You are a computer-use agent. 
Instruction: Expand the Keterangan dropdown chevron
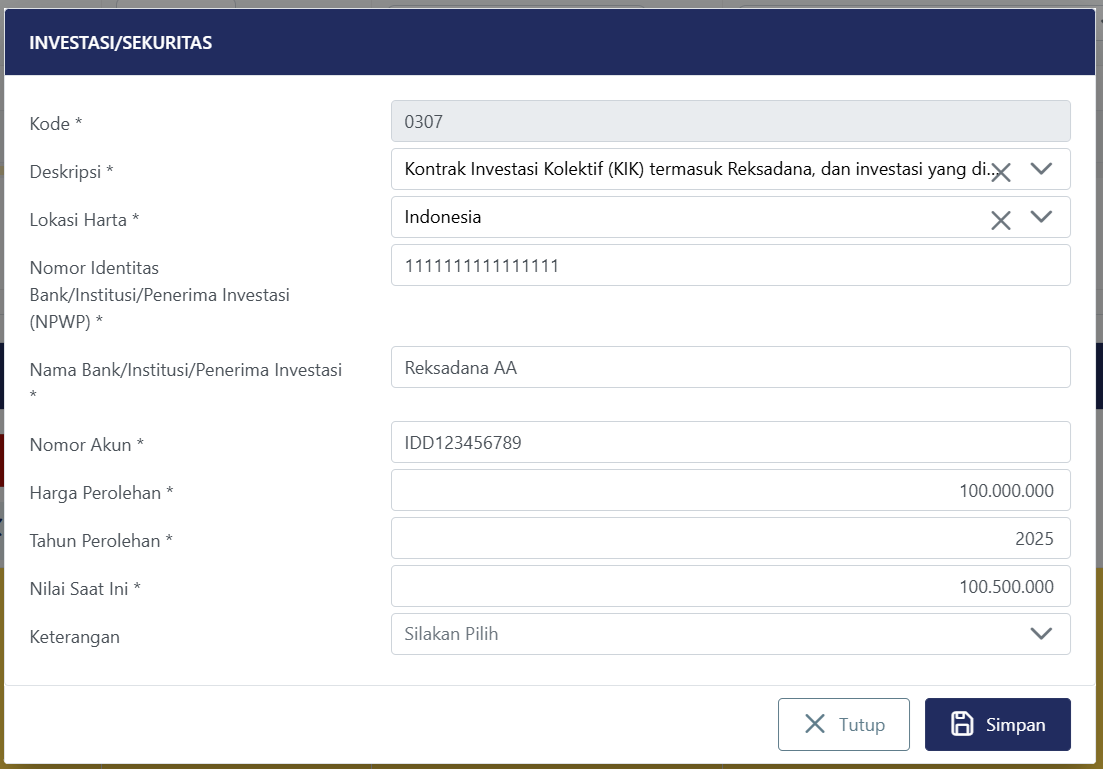[1041, 634]
